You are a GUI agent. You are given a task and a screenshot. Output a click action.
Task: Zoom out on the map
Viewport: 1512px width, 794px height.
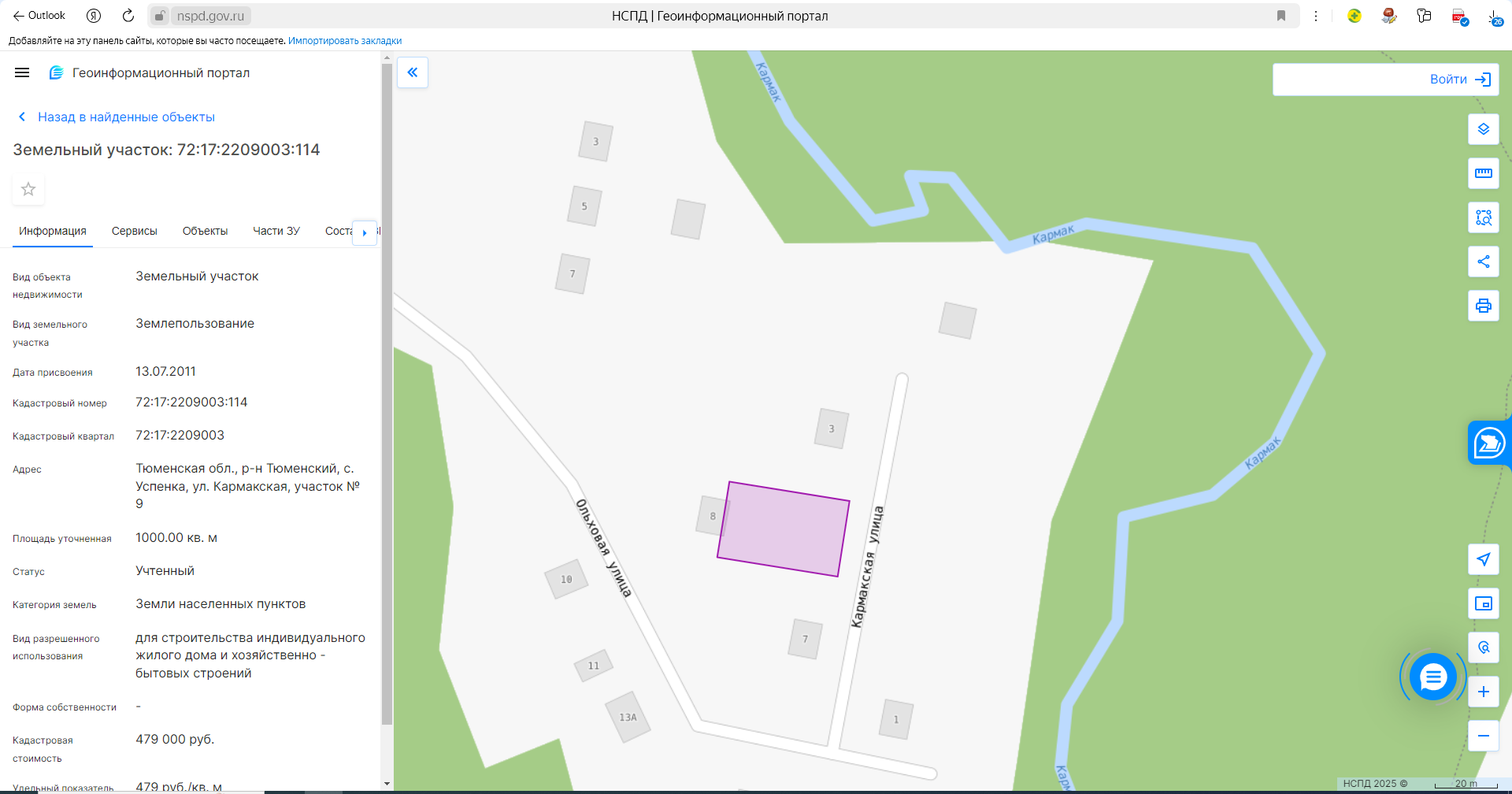tap(1483, 736)
